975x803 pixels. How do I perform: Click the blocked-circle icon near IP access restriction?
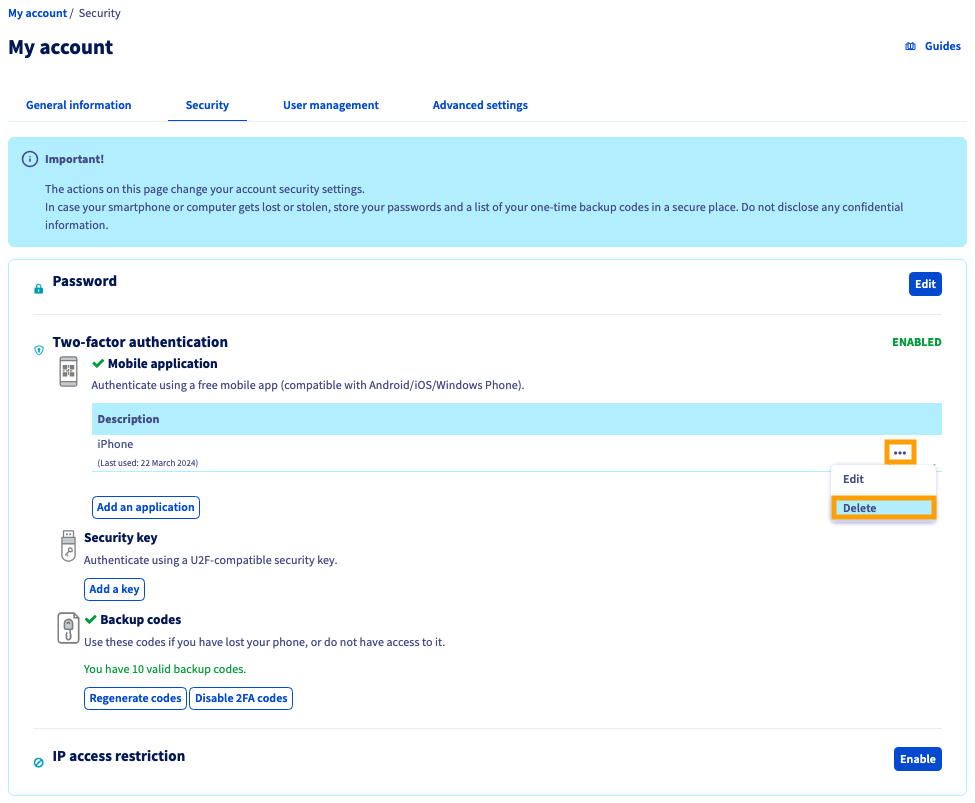pyautogui.click(x=38, y=761)
